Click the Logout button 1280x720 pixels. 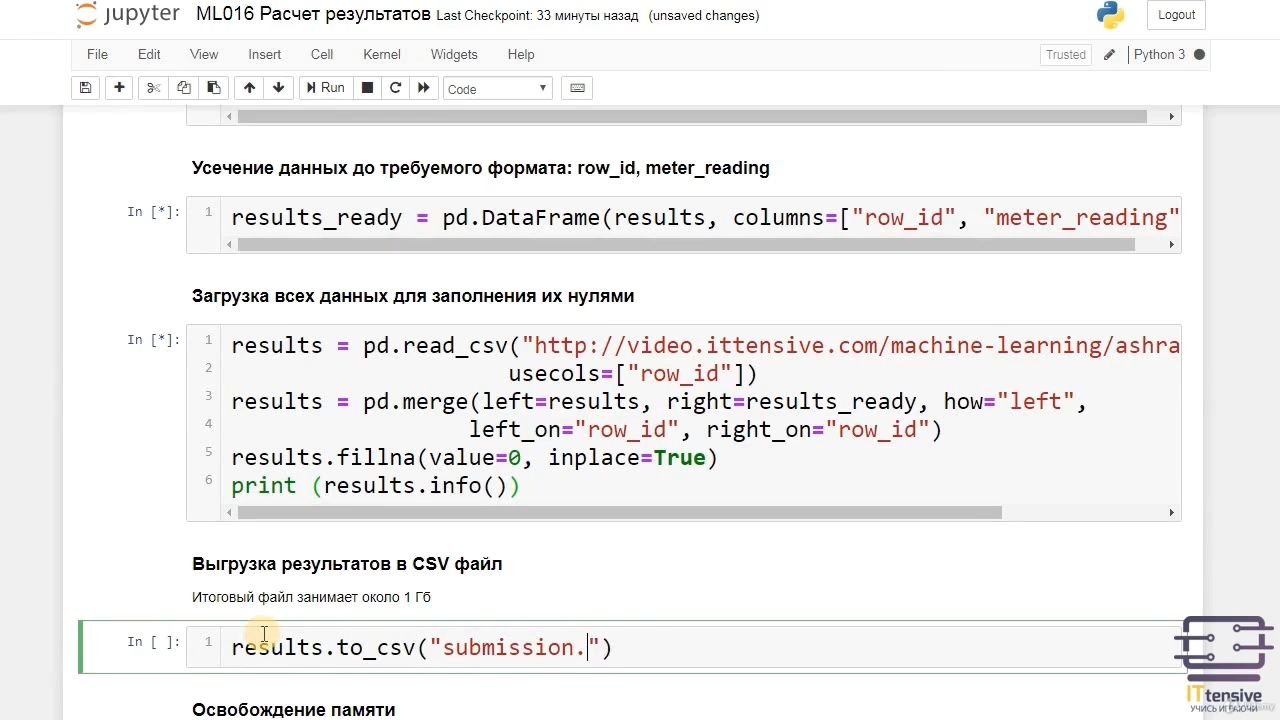point(1176,15)
